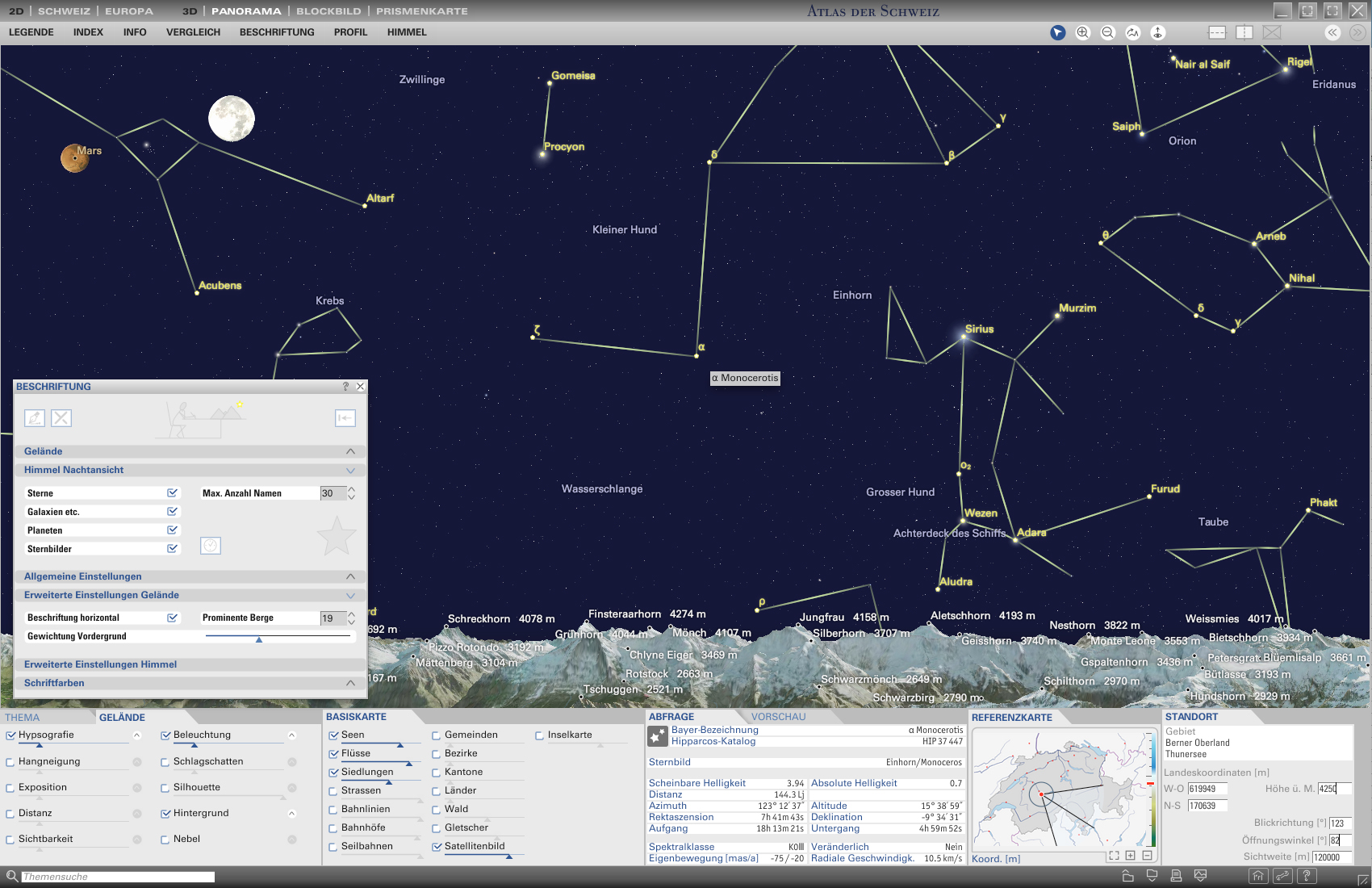Switch to the BLOCKBILD view tab
The image size is (1372, 888).
pyautogui.click(x=328, y=11)
